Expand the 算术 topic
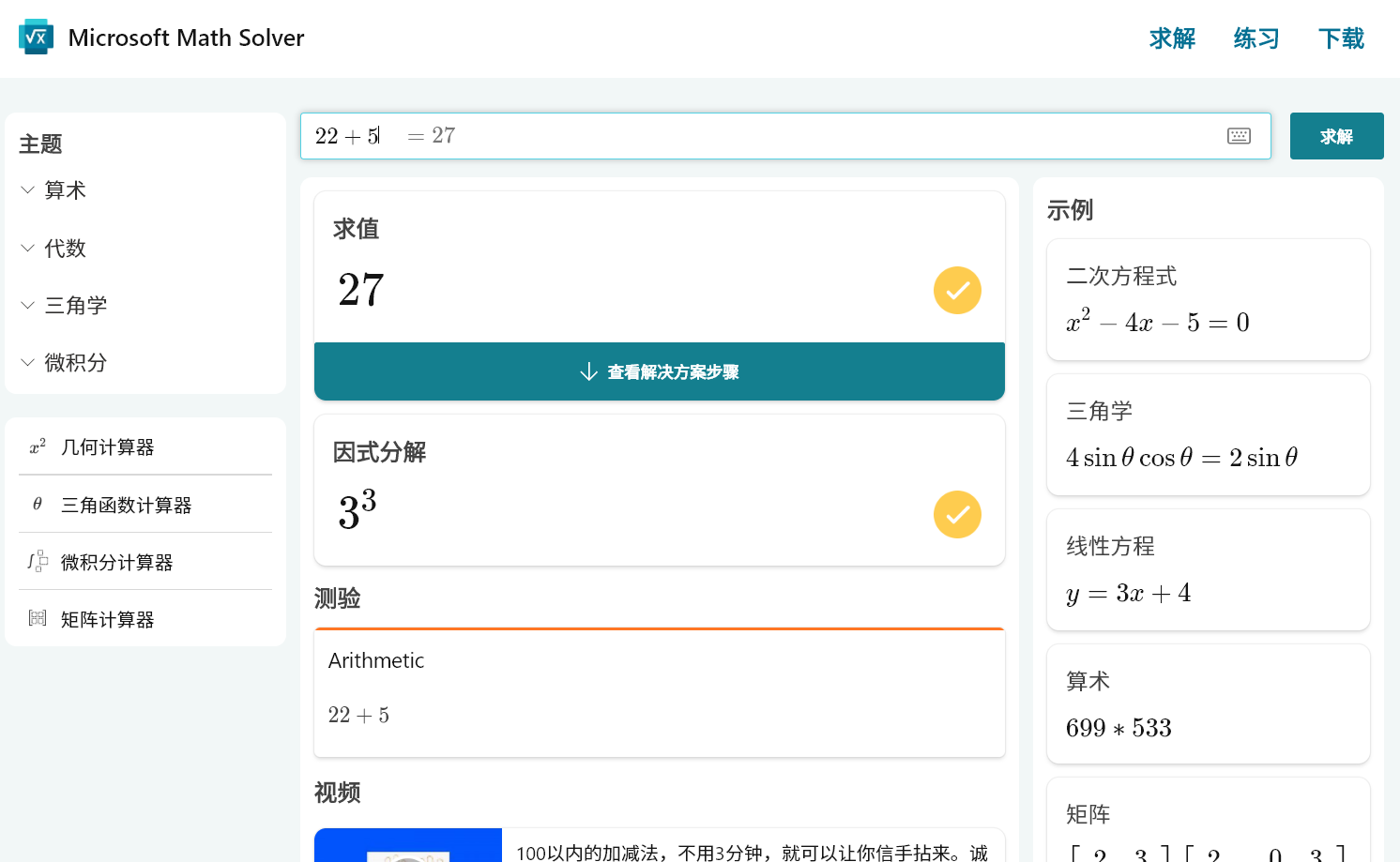The height and width of the screenshot is (862, 1400). pos(65,190)
